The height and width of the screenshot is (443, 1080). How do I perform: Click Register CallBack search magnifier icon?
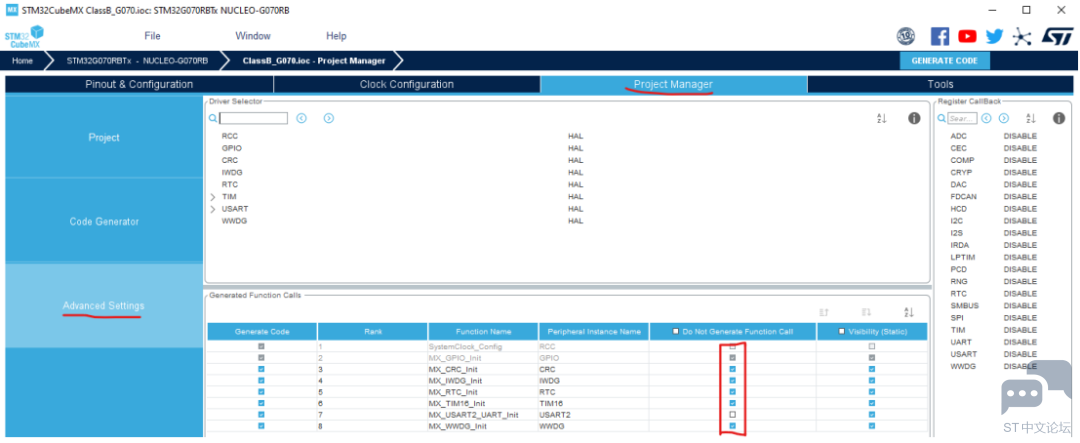click(942, 119)
